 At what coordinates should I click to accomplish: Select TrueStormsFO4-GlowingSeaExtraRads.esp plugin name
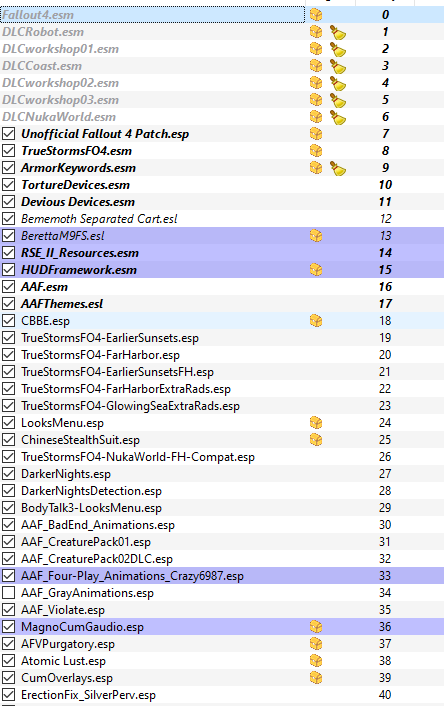(130, 406)
